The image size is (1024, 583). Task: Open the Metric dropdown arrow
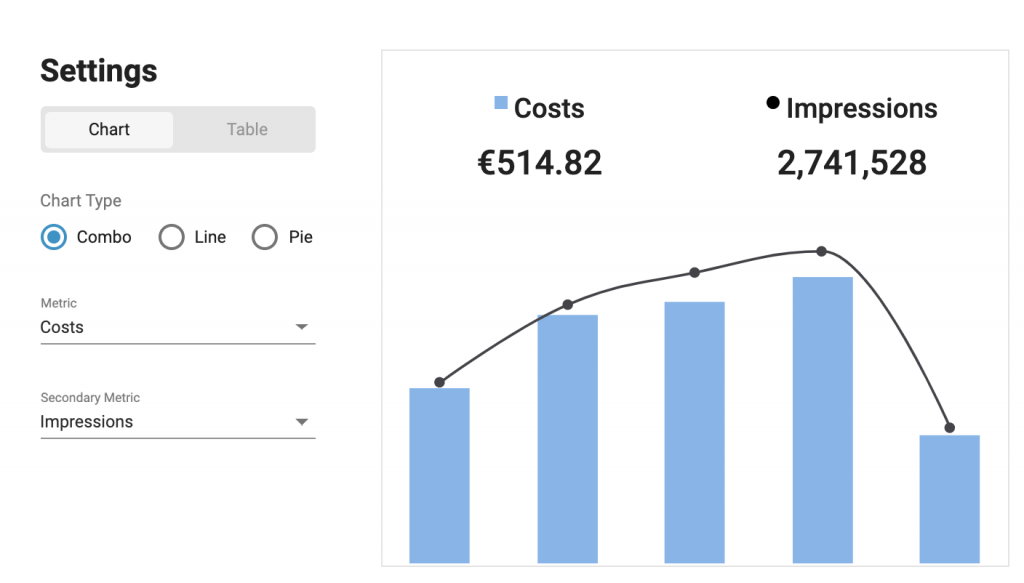click(301, 326)
